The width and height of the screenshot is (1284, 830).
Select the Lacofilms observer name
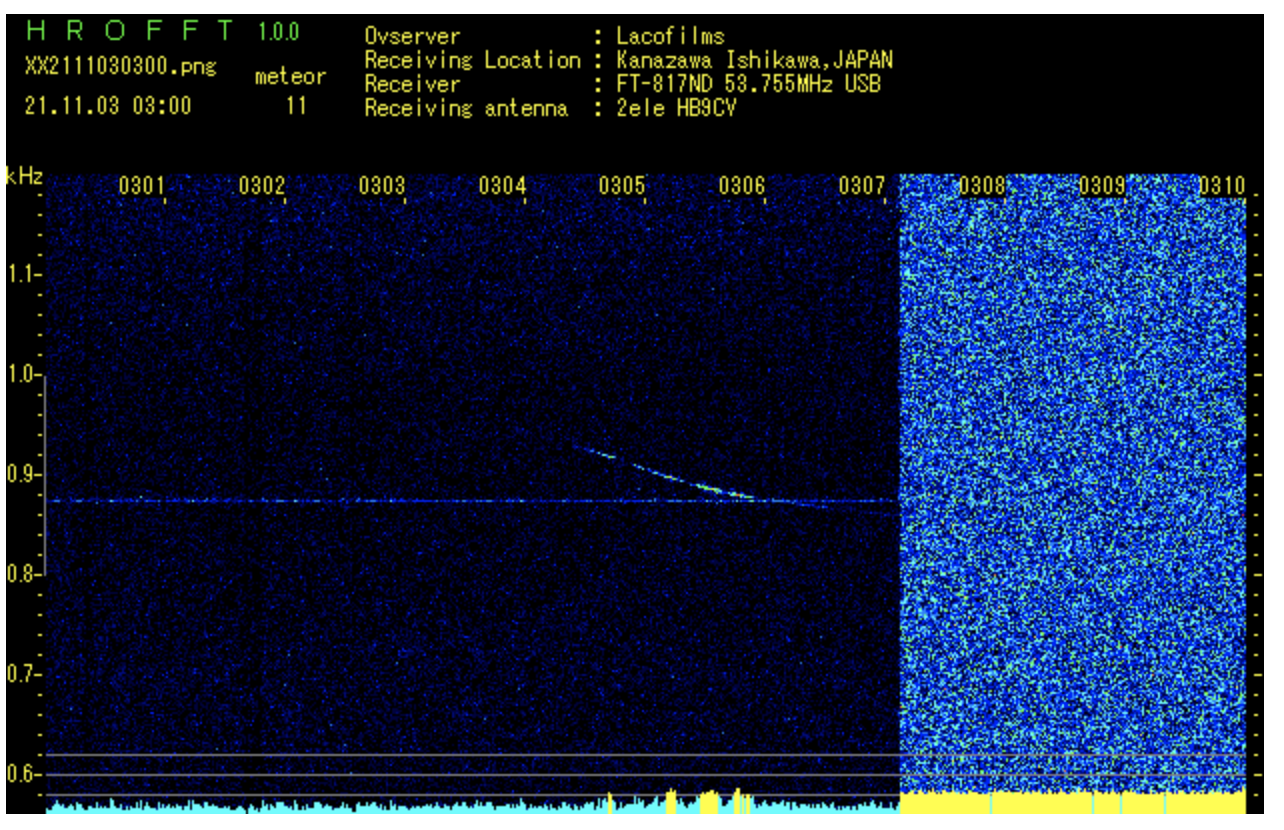pyautogui.click(x=670, y=37)
